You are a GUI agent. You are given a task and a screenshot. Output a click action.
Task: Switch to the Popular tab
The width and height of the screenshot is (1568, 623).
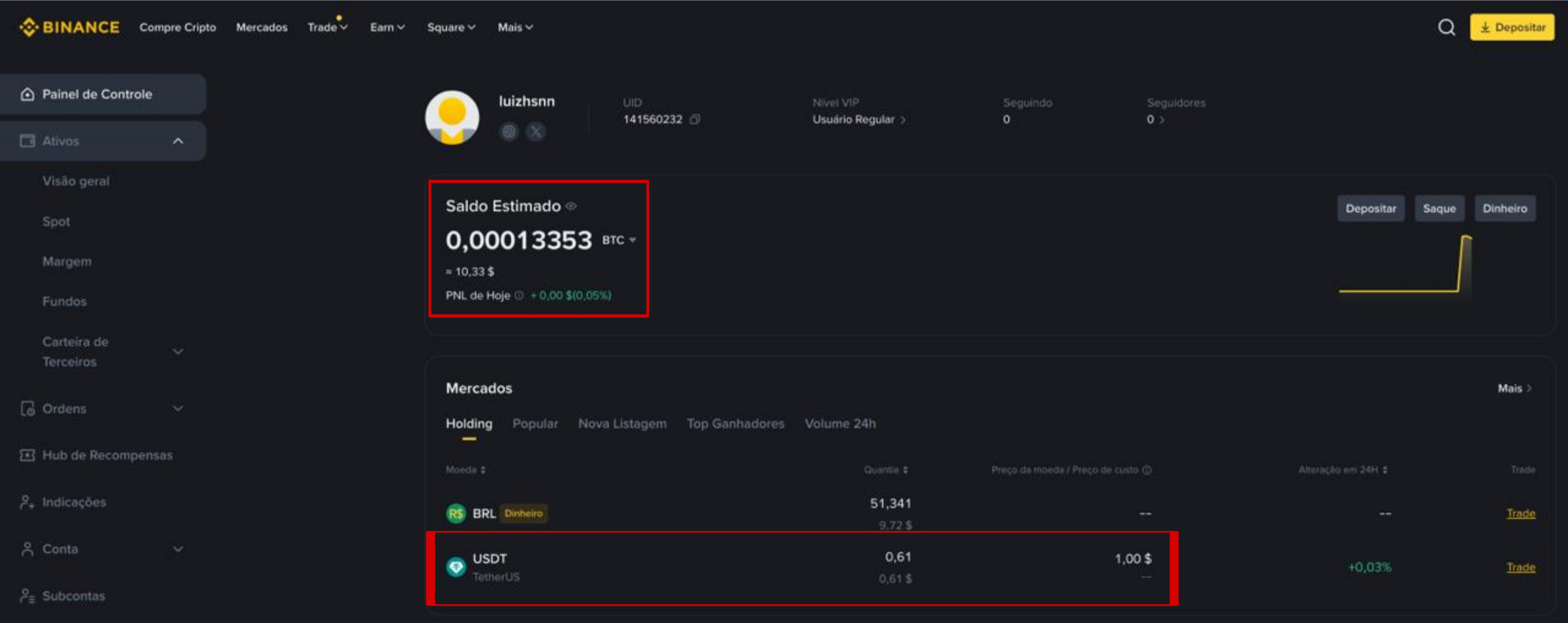tap(535, 424)
